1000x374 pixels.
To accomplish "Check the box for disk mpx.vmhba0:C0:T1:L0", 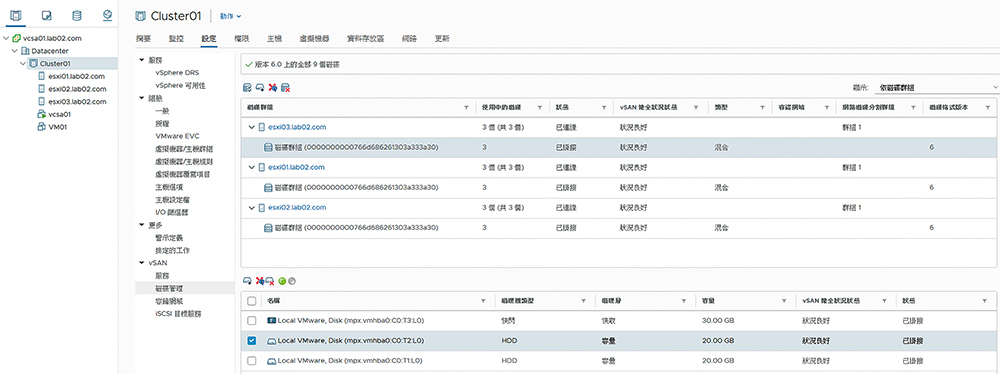I will pos(251,361).
